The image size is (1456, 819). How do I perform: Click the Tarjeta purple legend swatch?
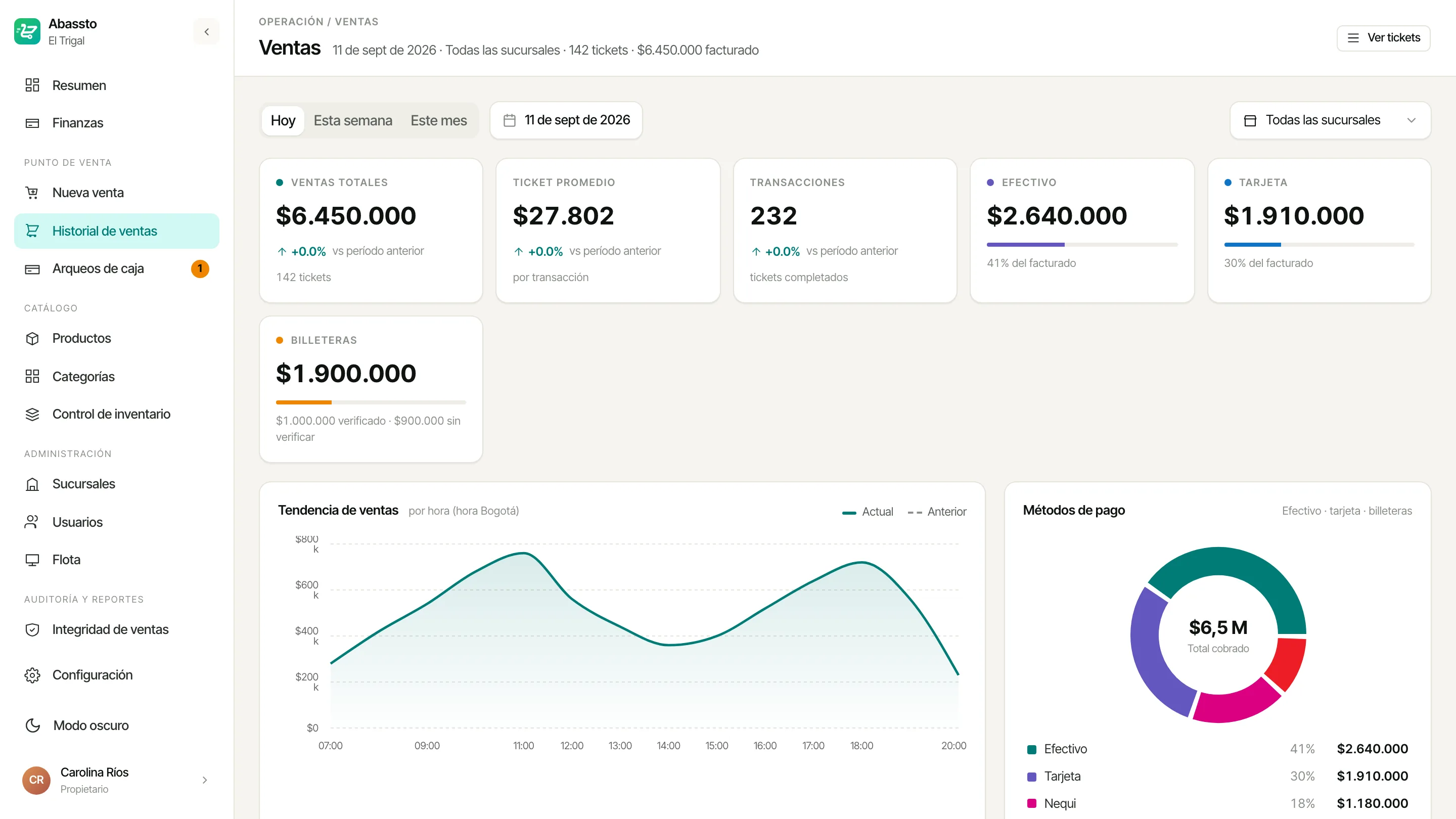[x=1031, y=777]
